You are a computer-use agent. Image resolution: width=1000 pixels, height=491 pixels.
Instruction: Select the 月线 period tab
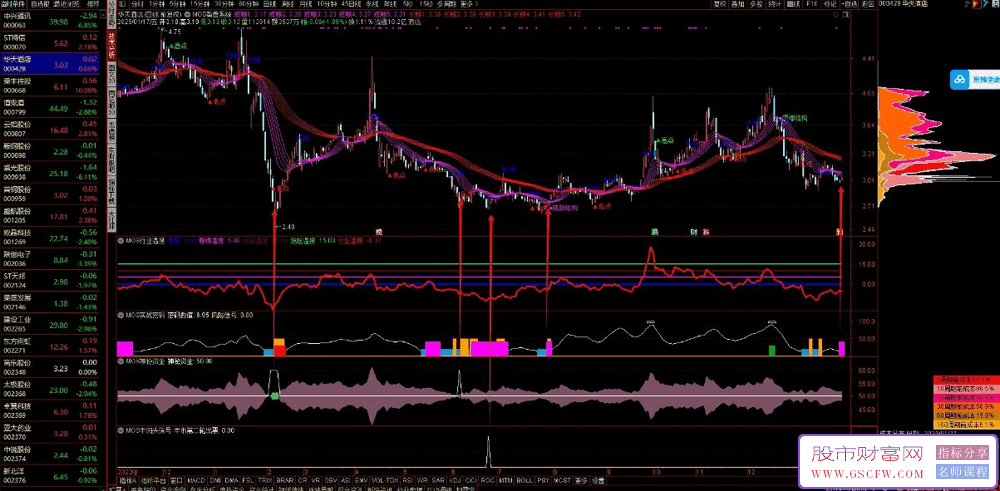click(x=305, y=4)
